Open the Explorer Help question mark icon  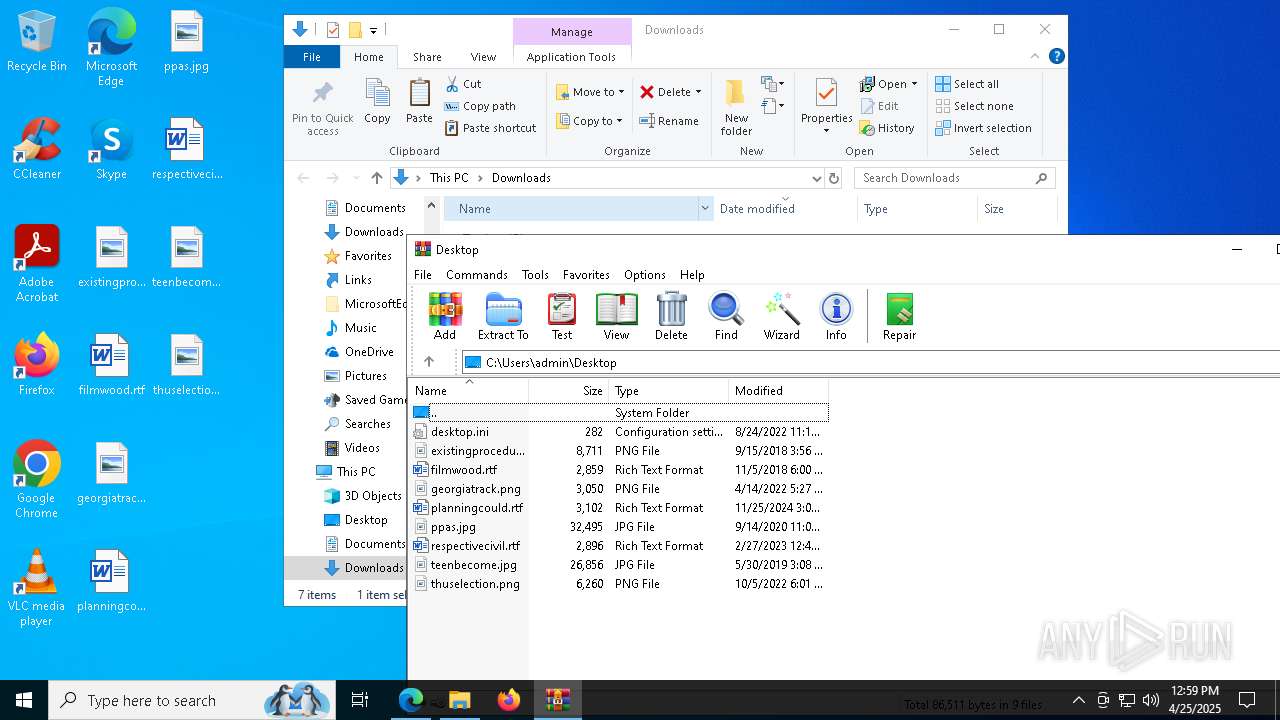tap(1056, 56)
